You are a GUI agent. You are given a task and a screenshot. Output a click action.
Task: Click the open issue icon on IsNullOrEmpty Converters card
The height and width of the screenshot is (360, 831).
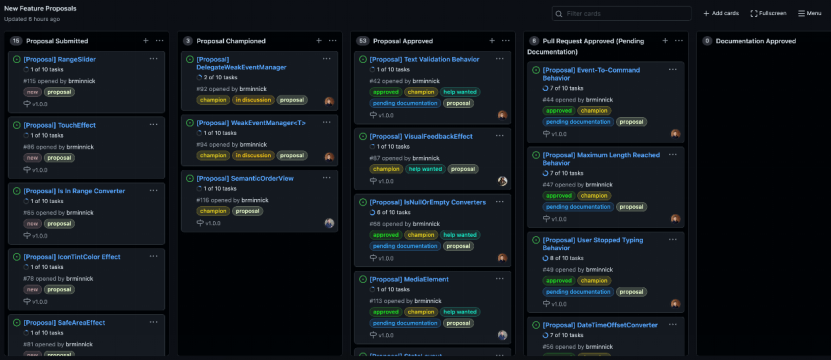(363, 202)
